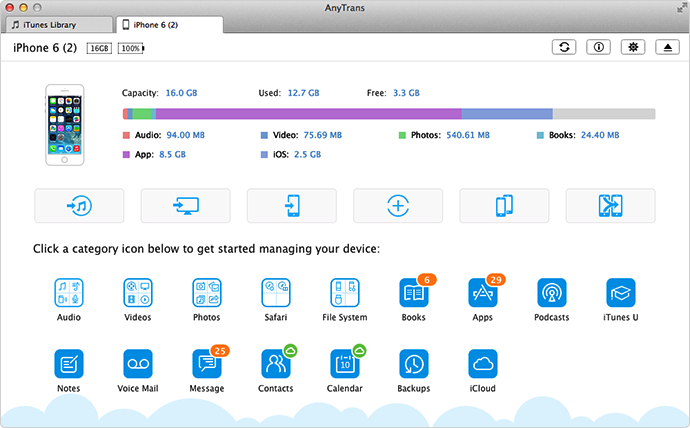The image size is (690, 428).
Task: Open the Apps category
Action: click(483, 293)
